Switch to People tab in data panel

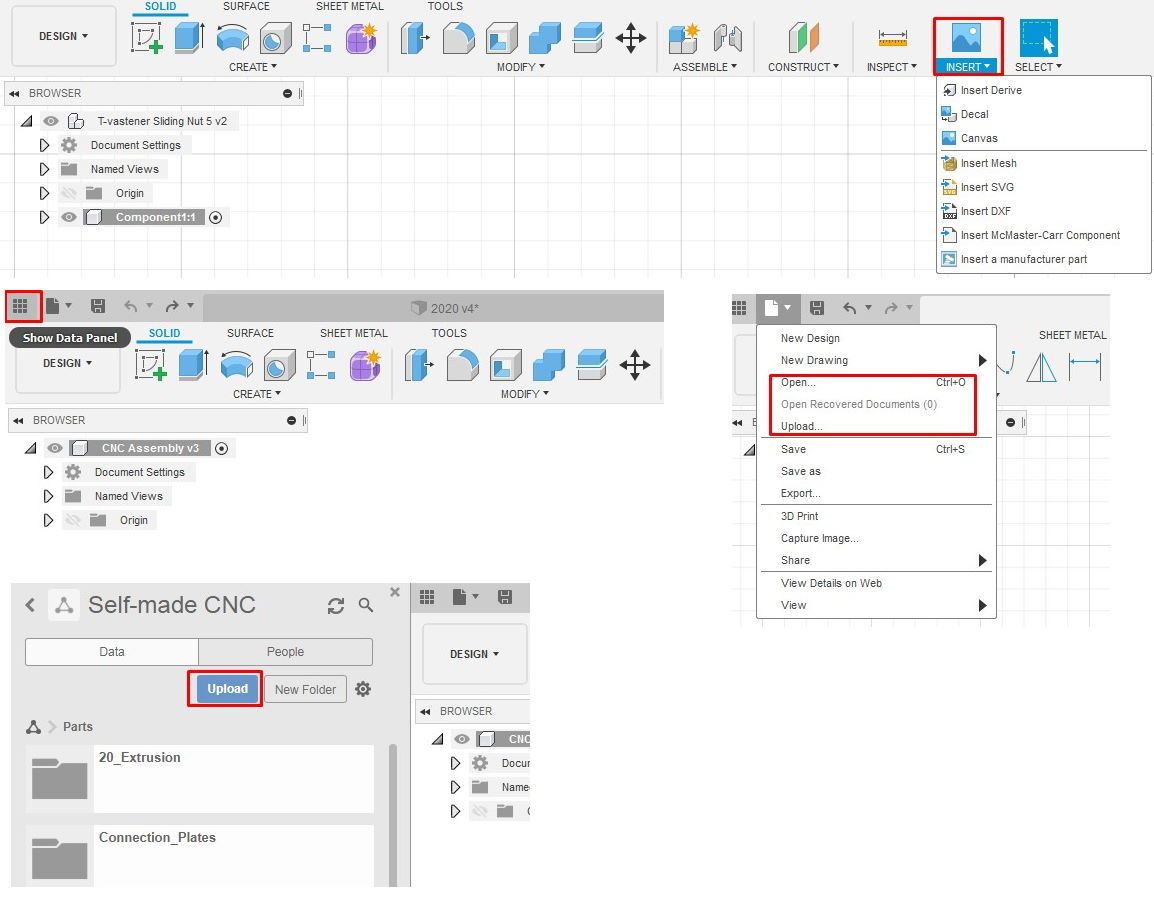(286, 652)
